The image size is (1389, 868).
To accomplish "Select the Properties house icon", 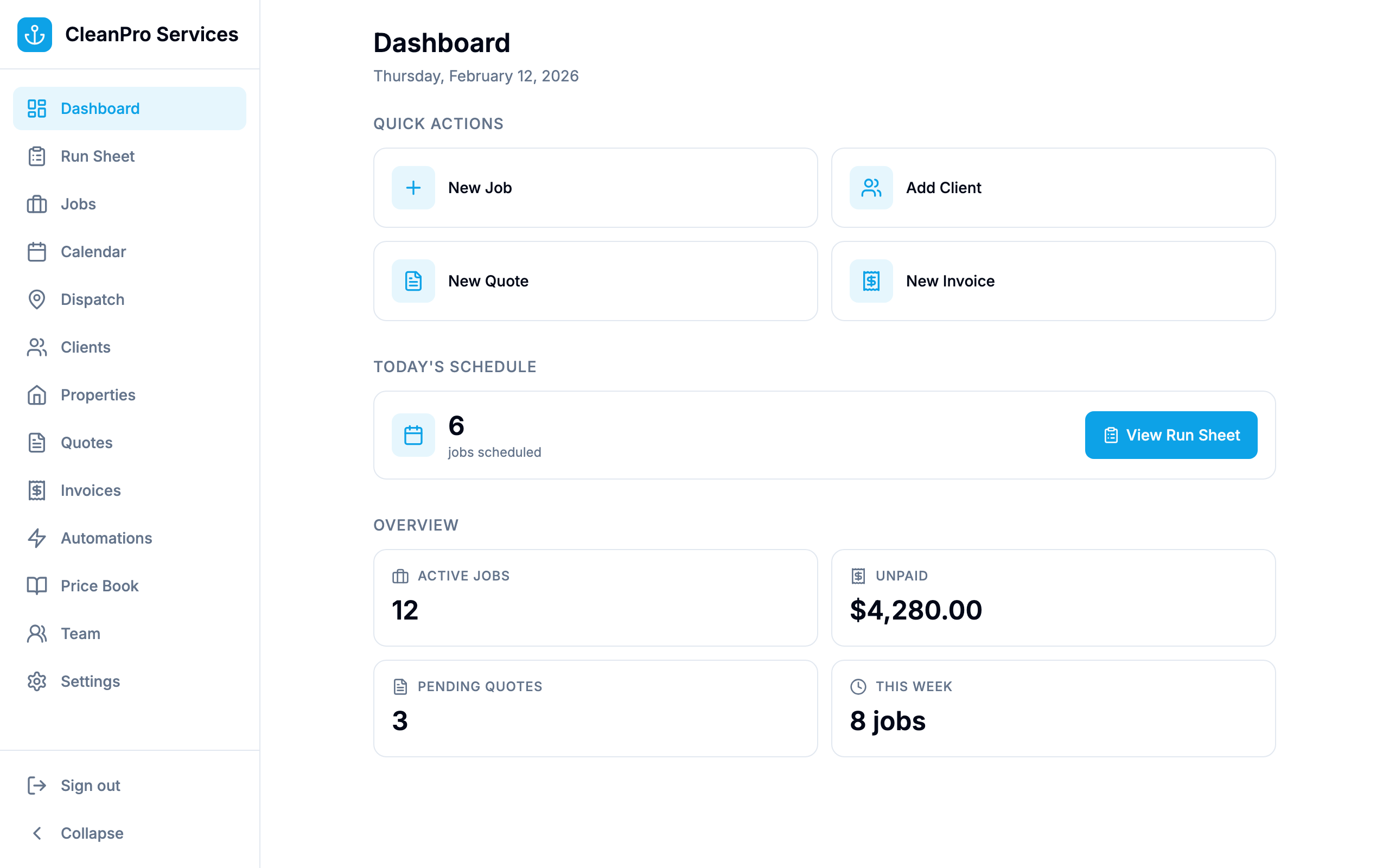I will pos(37,394).
